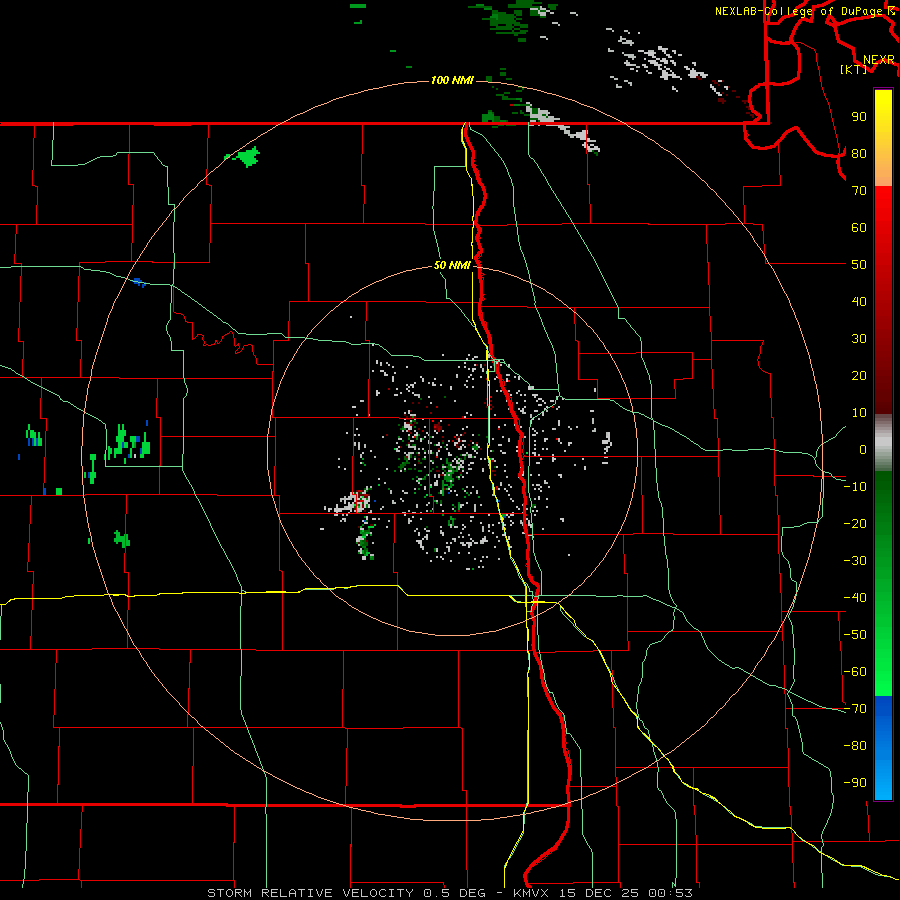The image size is (900, 900).
Task: Select the NEXLAB-College of DuPage credit text
Action: [x=798, y=11]
